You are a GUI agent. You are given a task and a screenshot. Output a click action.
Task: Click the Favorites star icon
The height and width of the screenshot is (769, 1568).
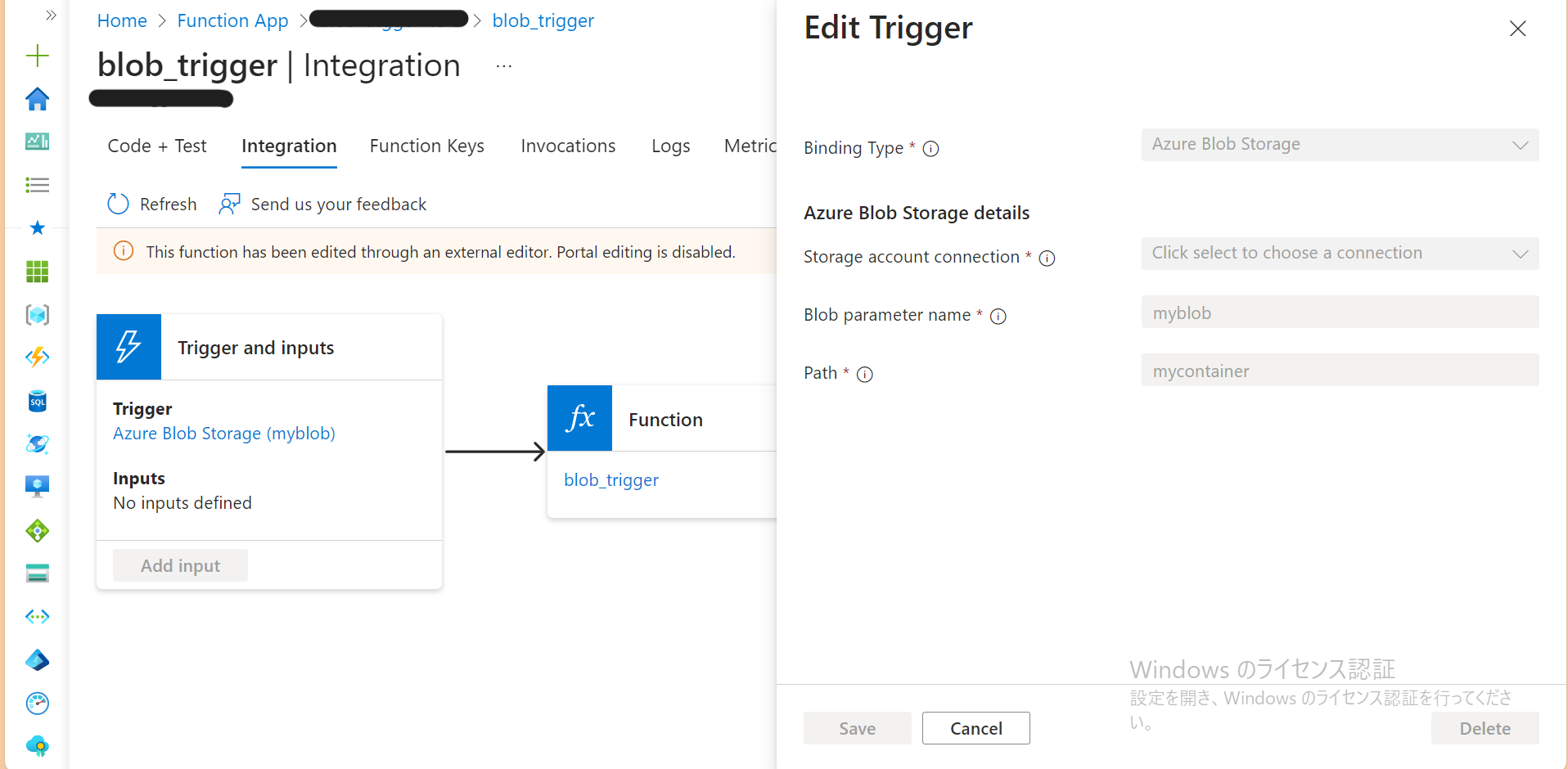tap(38, 227)
